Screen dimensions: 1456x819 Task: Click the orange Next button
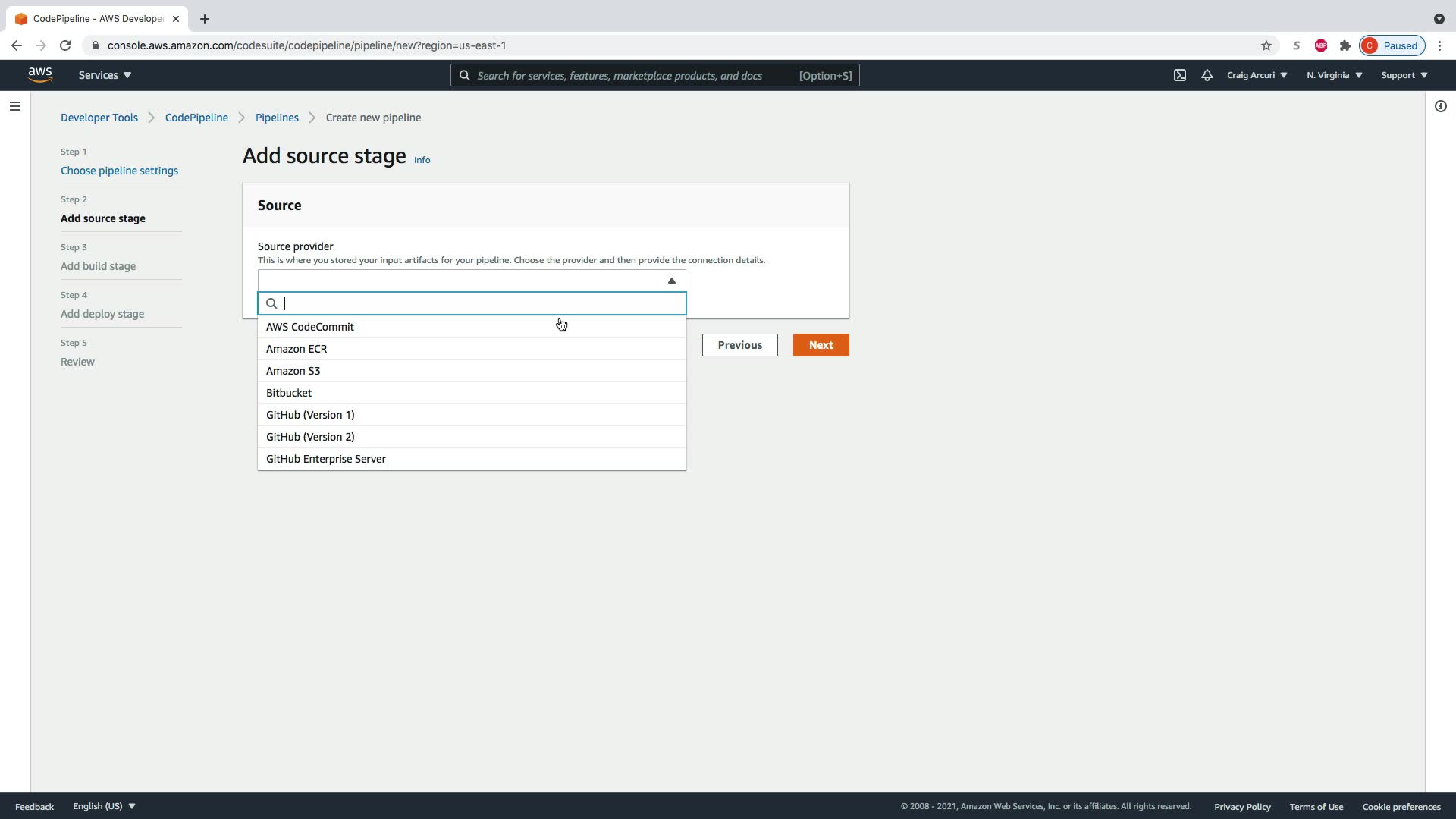[x=821, y=345]
